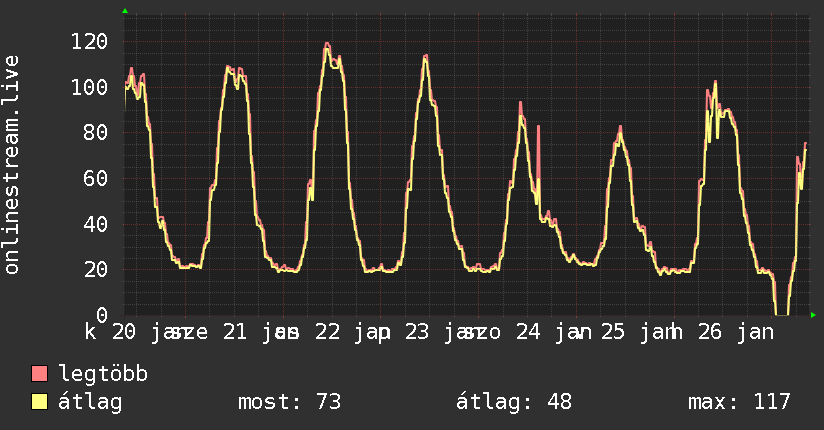Click the 24 jan date label

(554, 332)
